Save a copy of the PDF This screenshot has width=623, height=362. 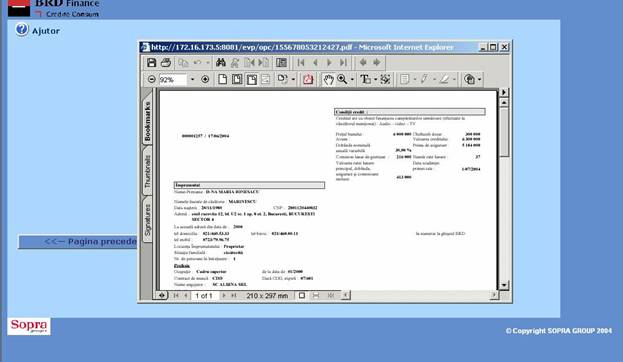151,62
